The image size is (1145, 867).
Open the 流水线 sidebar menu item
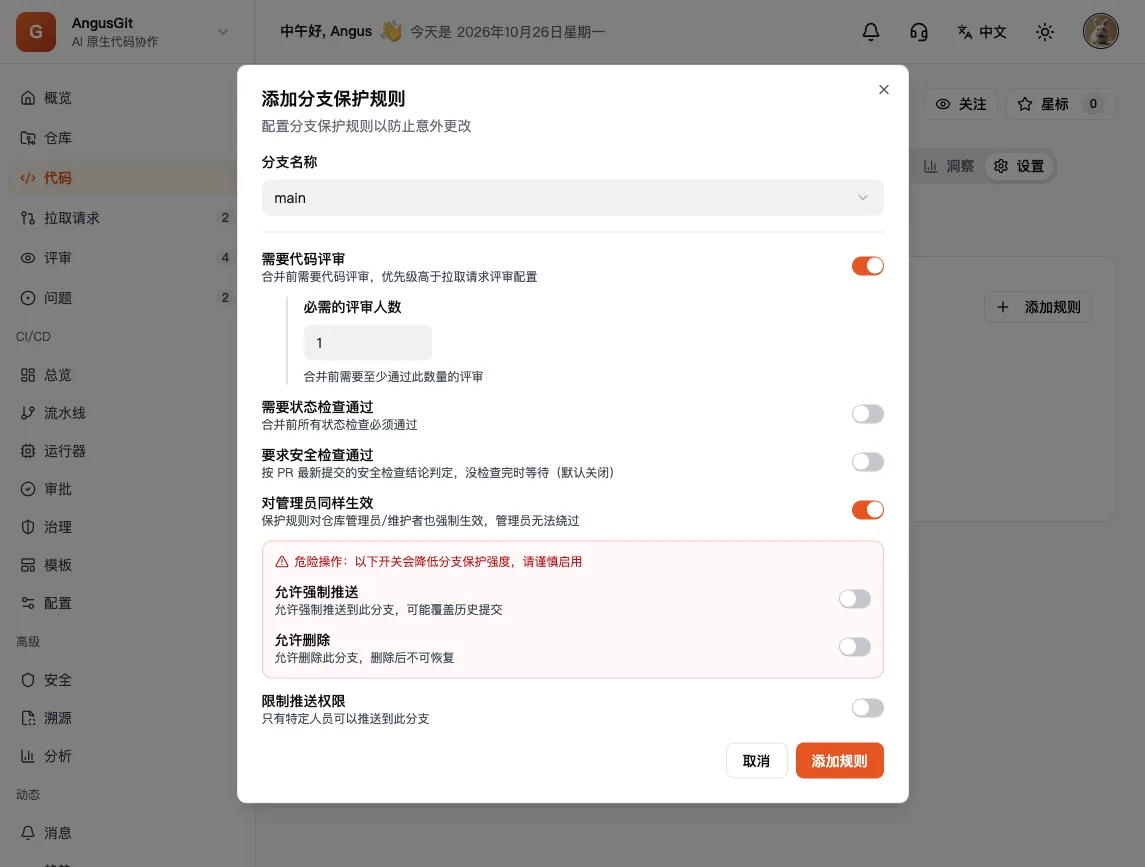point(123,413)
